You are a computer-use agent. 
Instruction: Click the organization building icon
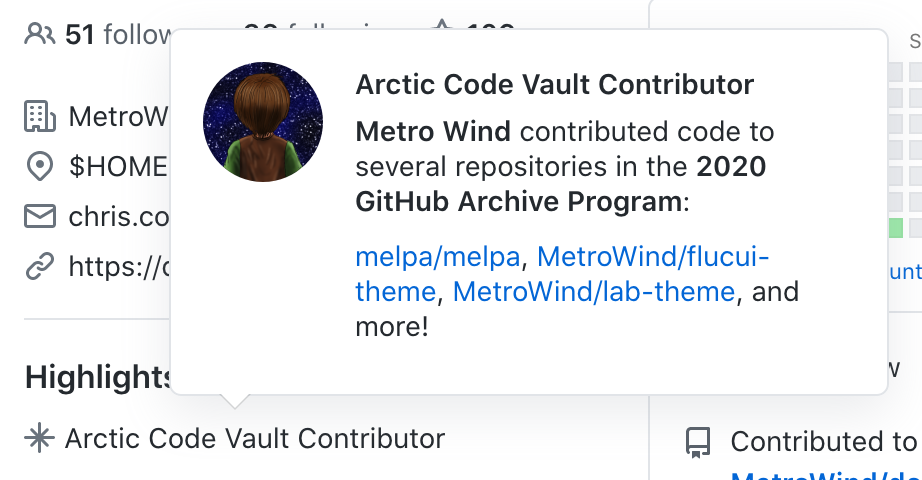click(40, 116)
